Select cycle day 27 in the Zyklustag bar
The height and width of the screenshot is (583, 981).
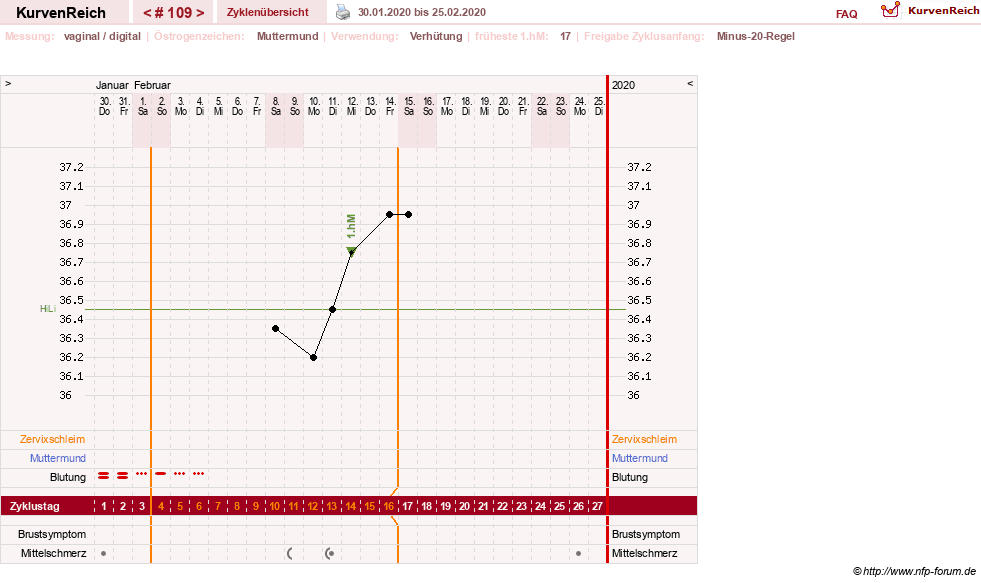(x=597, y=506)
